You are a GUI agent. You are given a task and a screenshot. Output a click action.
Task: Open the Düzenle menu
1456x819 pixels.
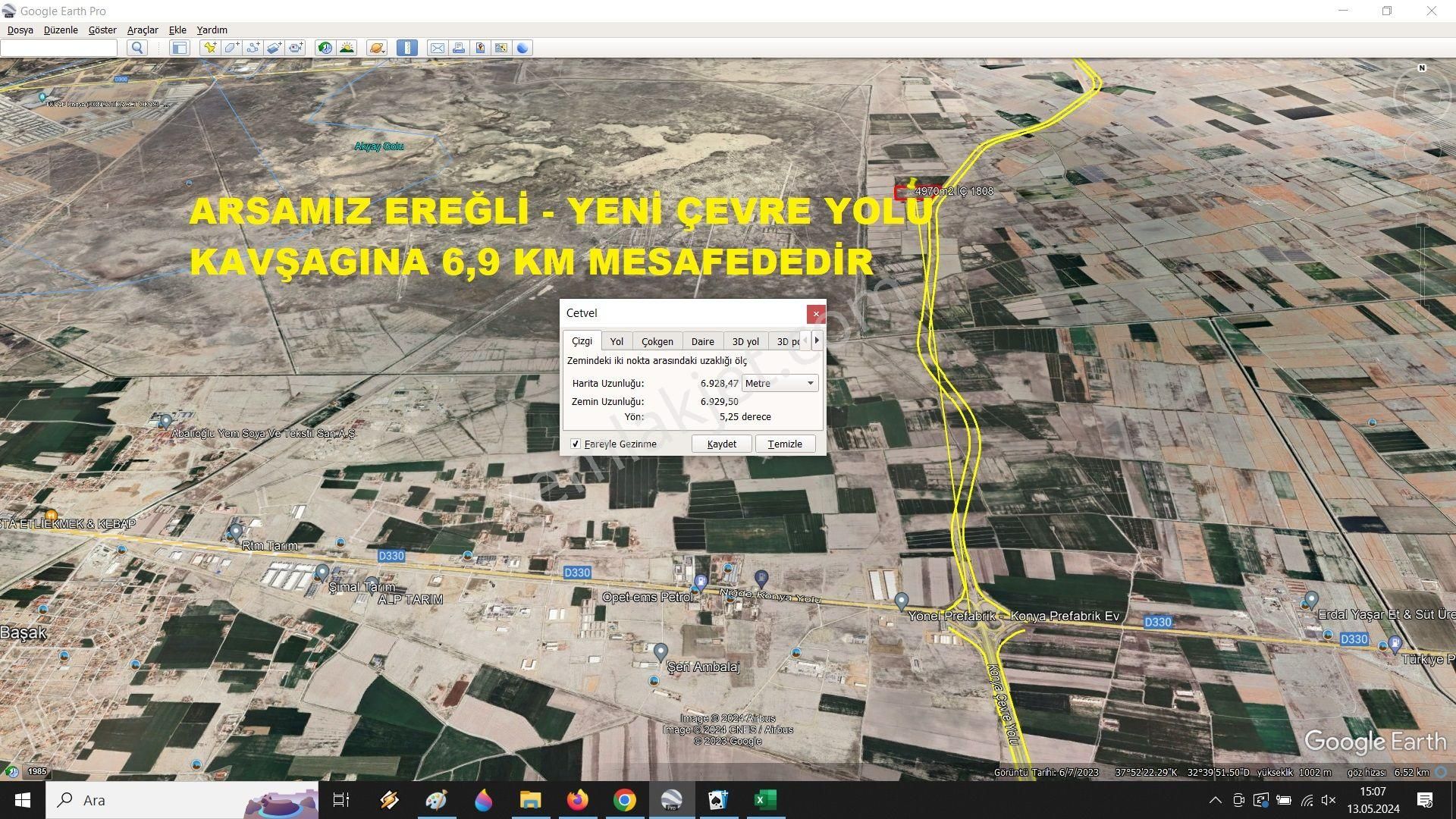tap(61, 30)
